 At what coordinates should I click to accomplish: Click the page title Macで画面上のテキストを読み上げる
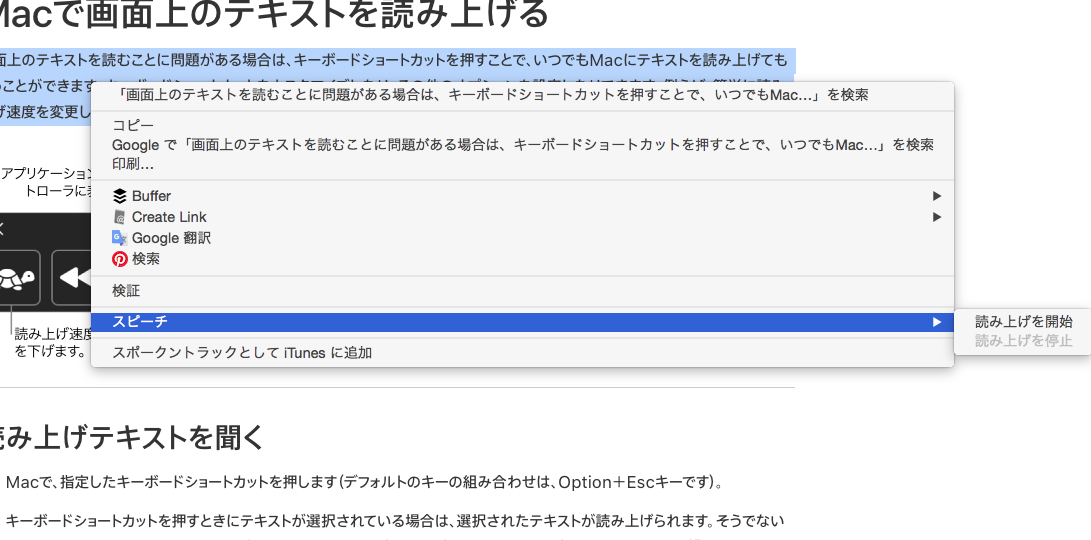pos(275,14)
